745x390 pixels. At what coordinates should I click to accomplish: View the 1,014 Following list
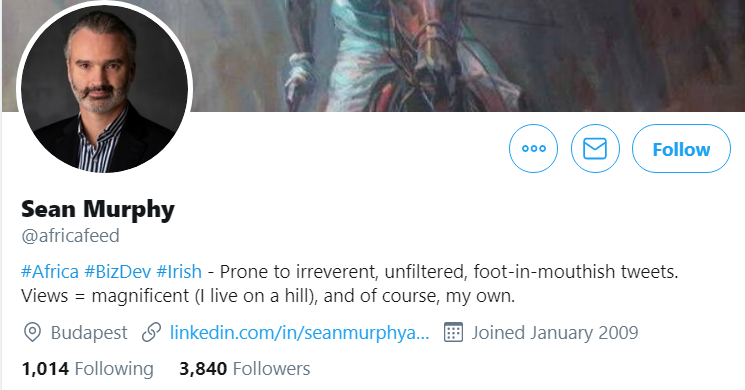pos(87,369)
